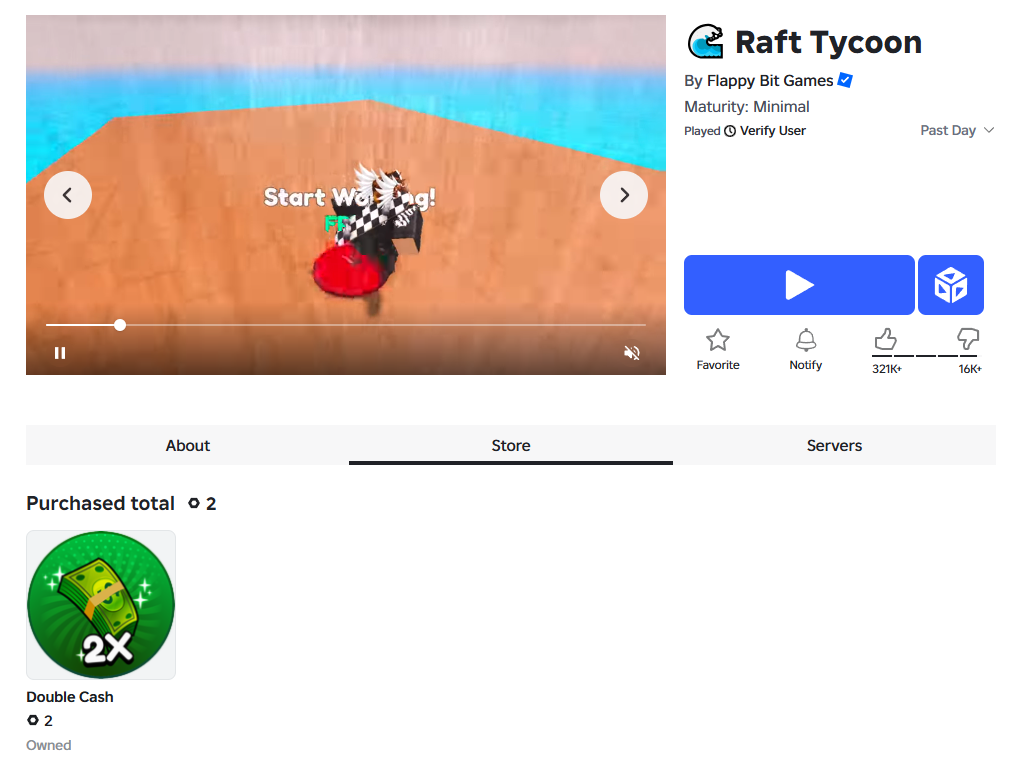Like the game with thumbs up
Screen dimensions: 1012x767
coord(886,339)
